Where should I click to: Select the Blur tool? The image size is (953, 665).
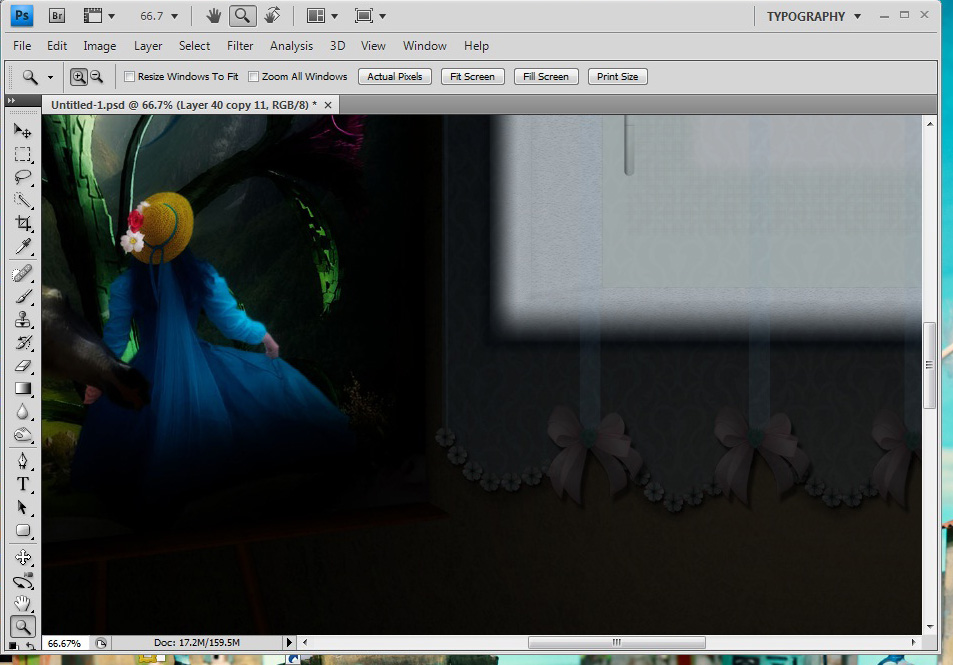[22, 412]
